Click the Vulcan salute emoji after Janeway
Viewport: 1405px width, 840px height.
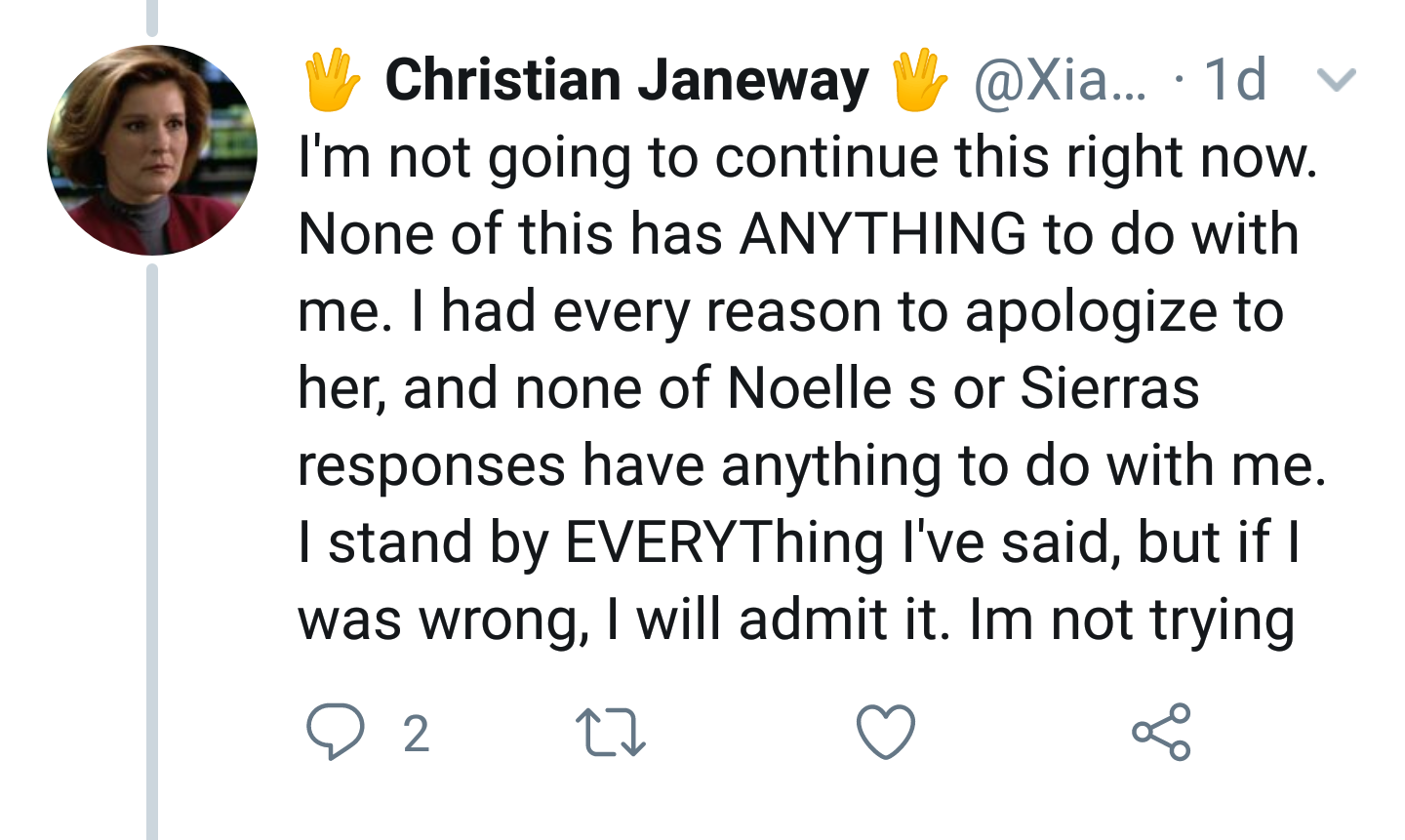tap(919, 80)
